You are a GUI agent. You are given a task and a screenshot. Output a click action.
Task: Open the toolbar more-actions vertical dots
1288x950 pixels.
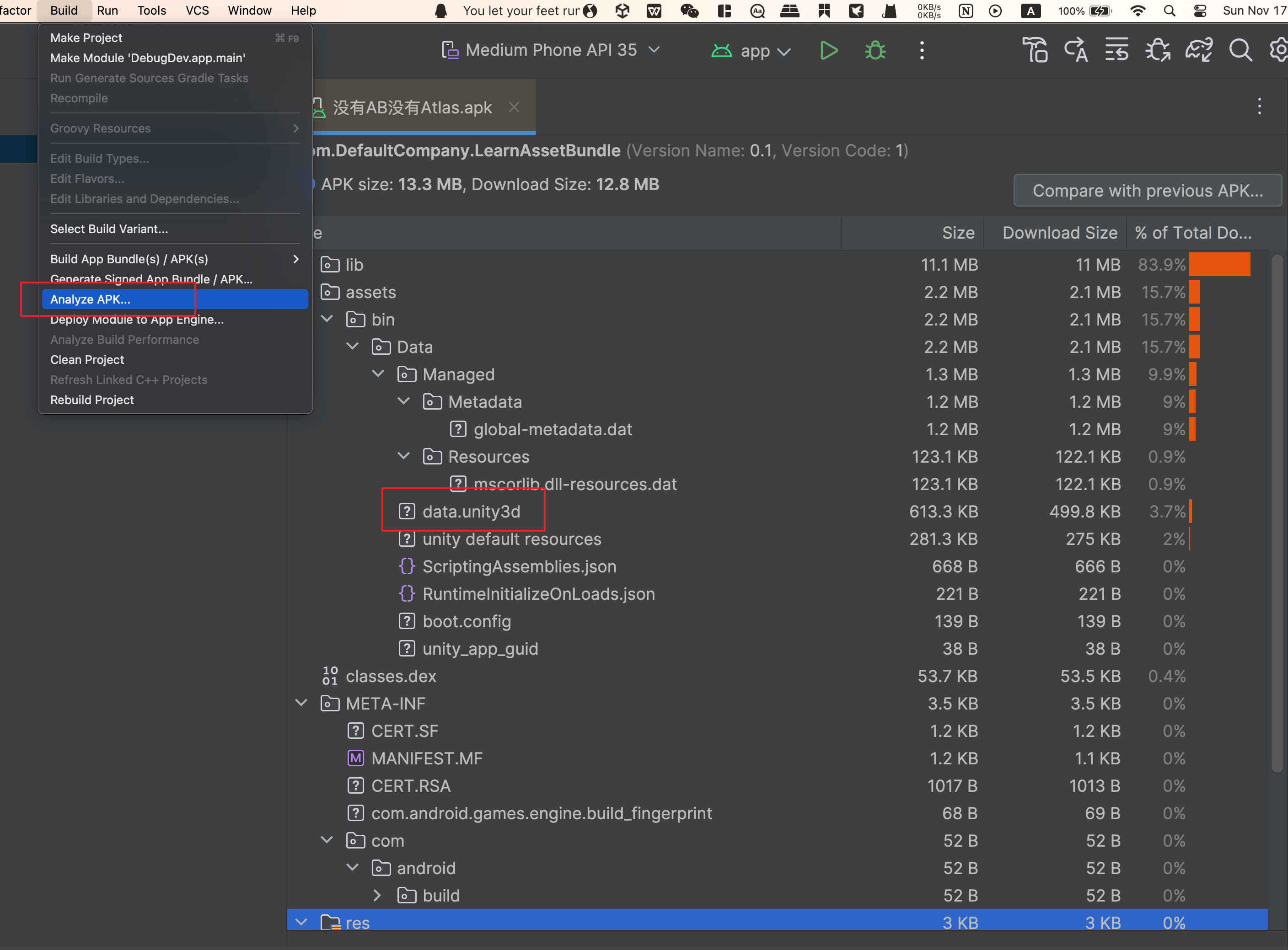922,51
